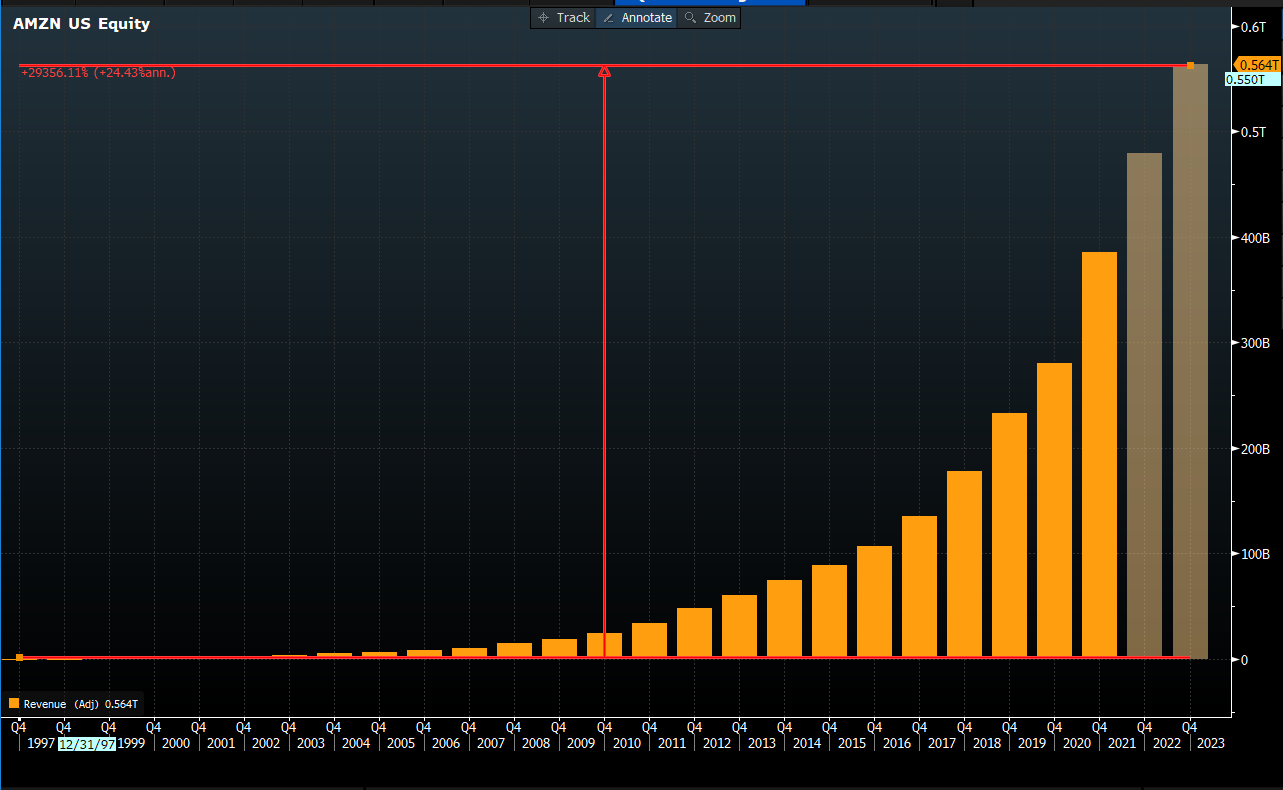Select the 2020 revenue bar
1283x790 pixels.
coord(1054,509)
